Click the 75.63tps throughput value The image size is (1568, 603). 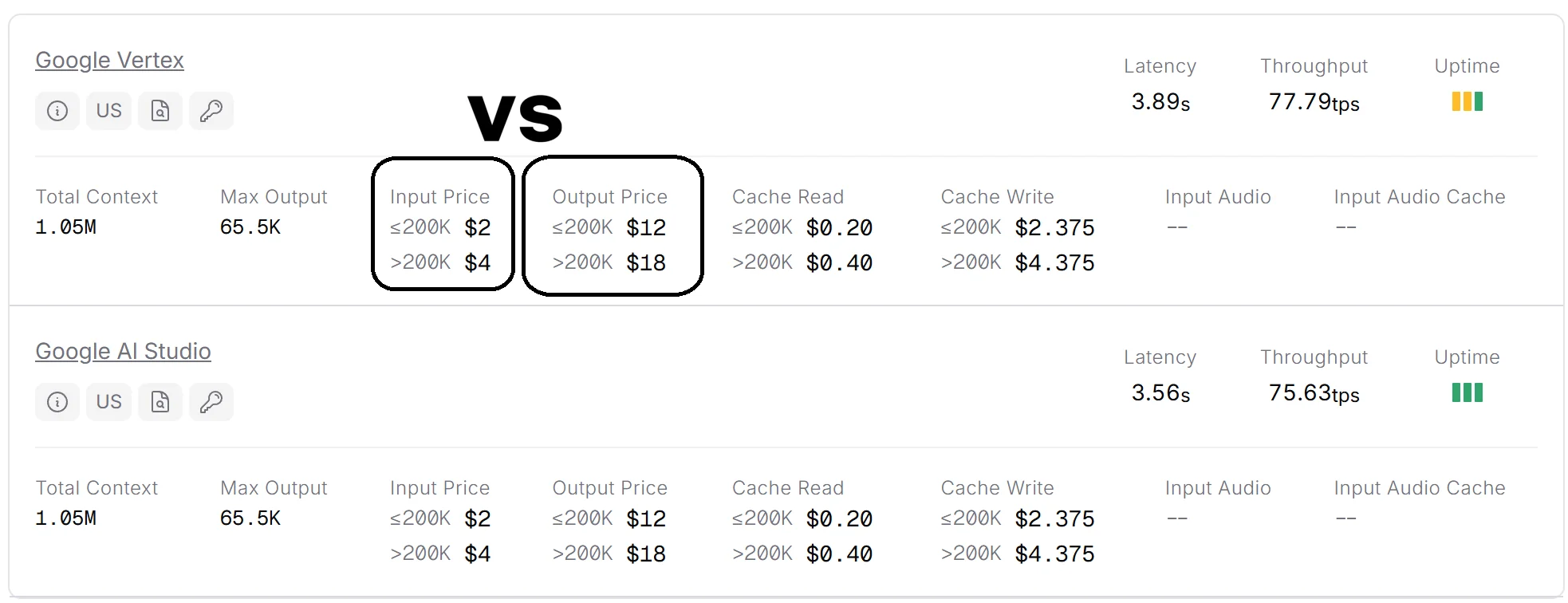tap(1314, 393)
